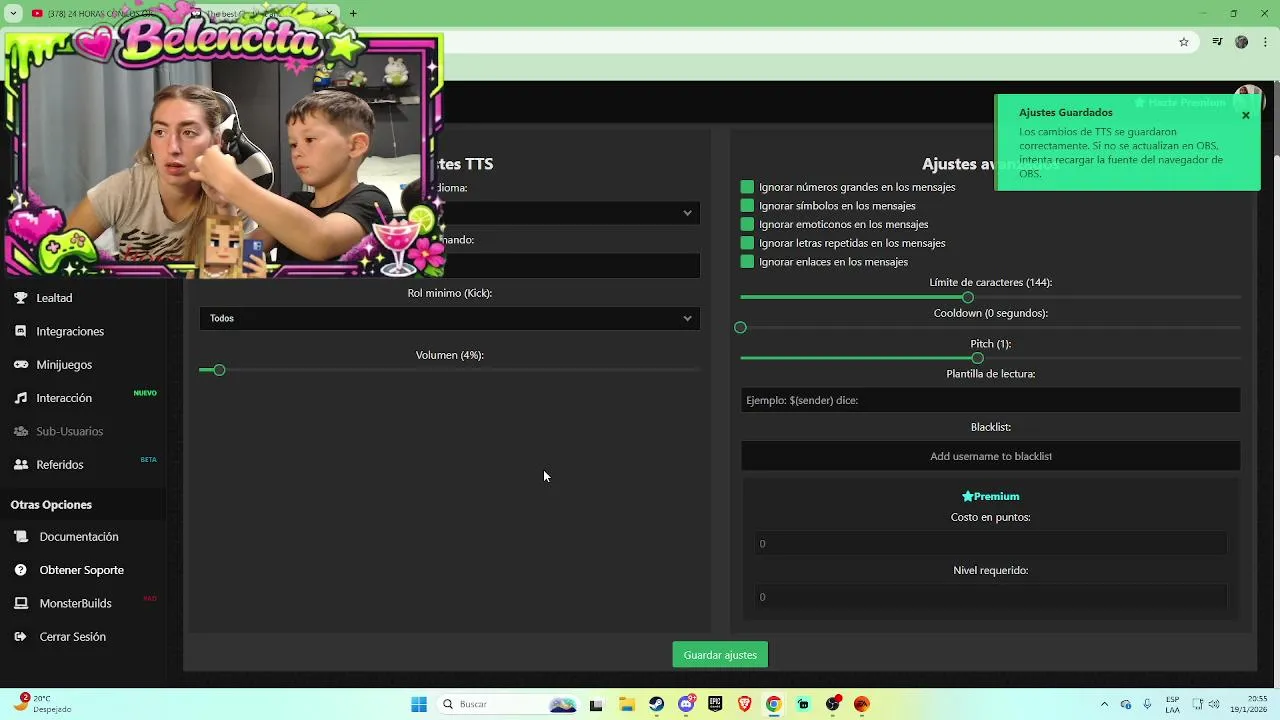Open Documentación link

[79, 537]
